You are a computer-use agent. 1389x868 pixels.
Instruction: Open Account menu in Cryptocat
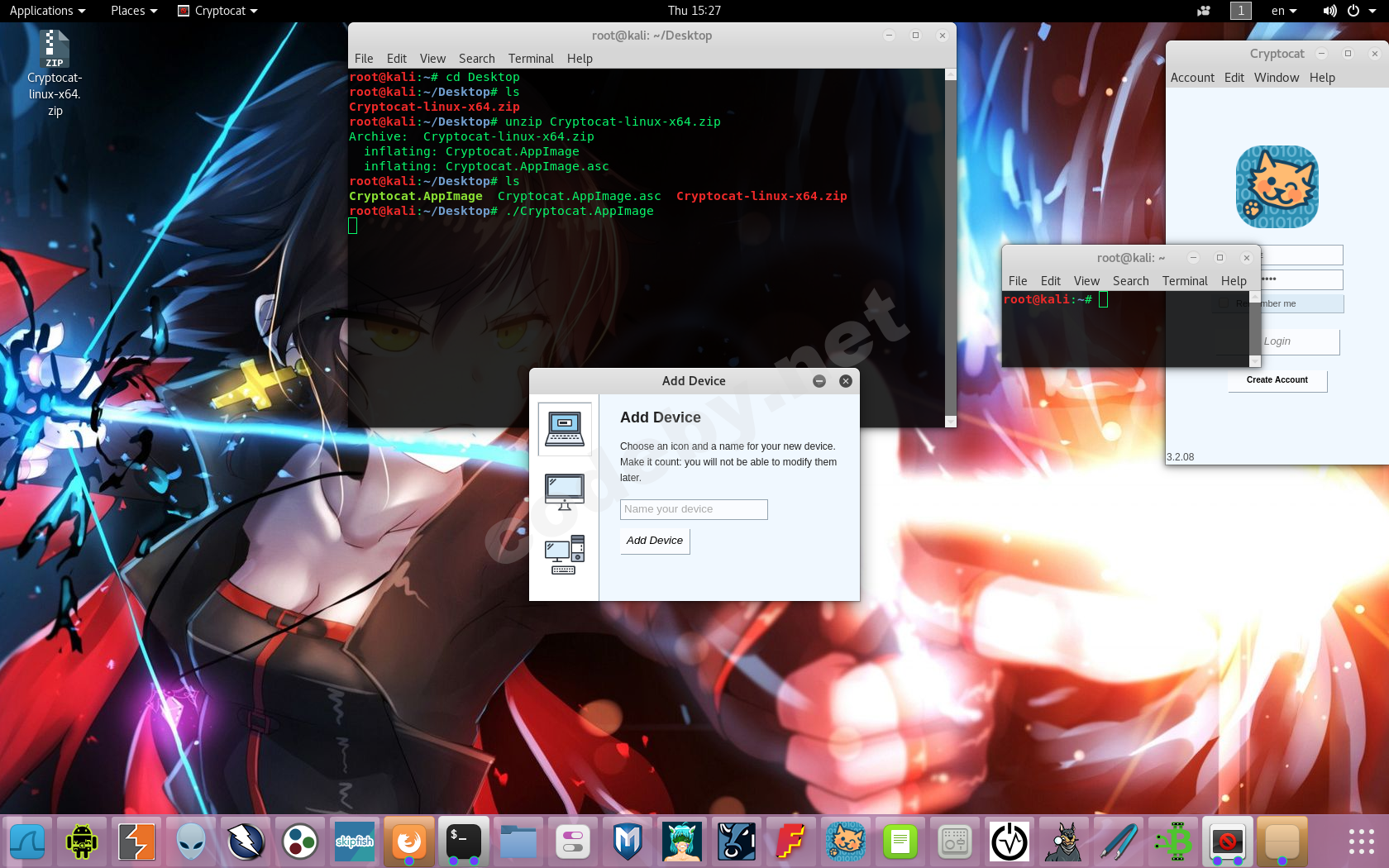[1192, 78]
